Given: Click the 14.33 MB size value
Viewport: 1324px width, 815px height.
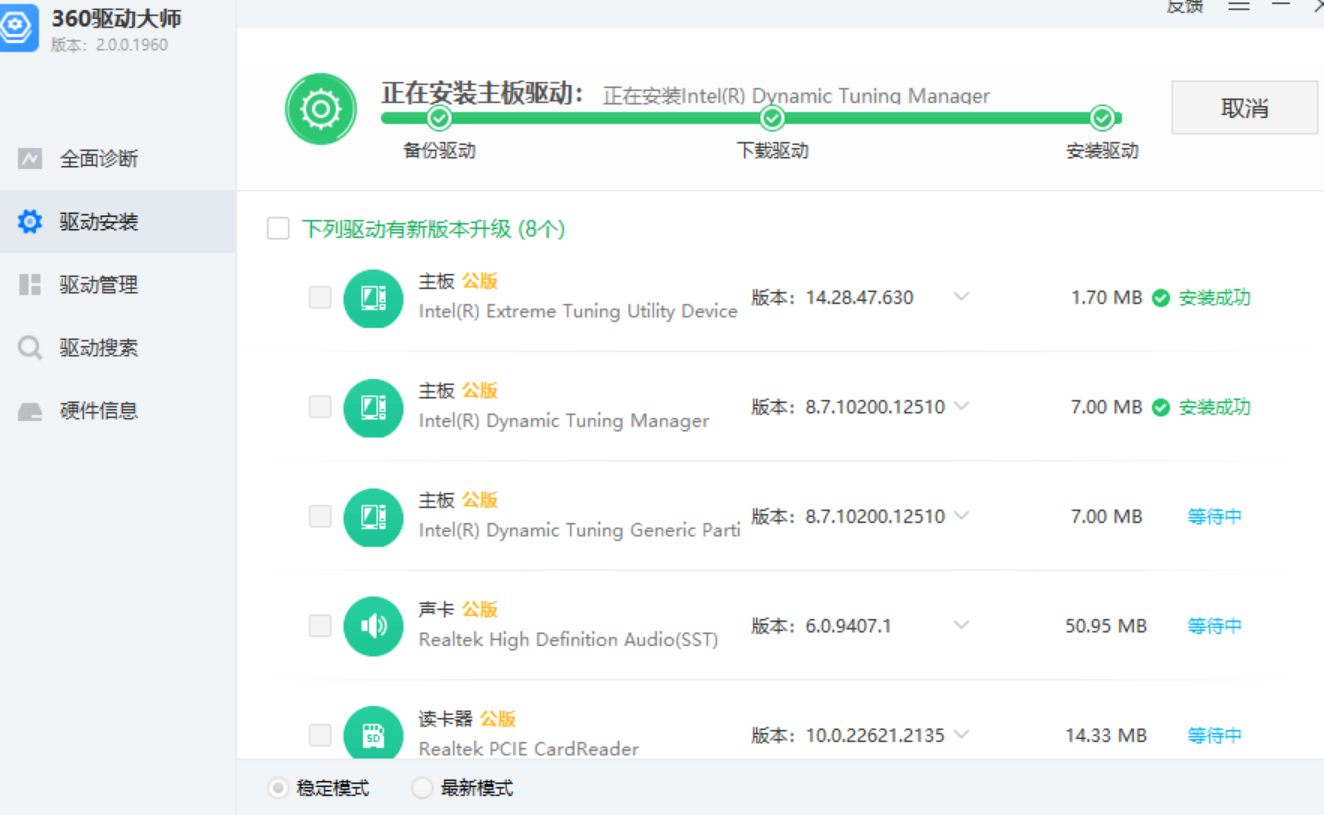Looking at the screenshot, I should (x=1106, y=735).
